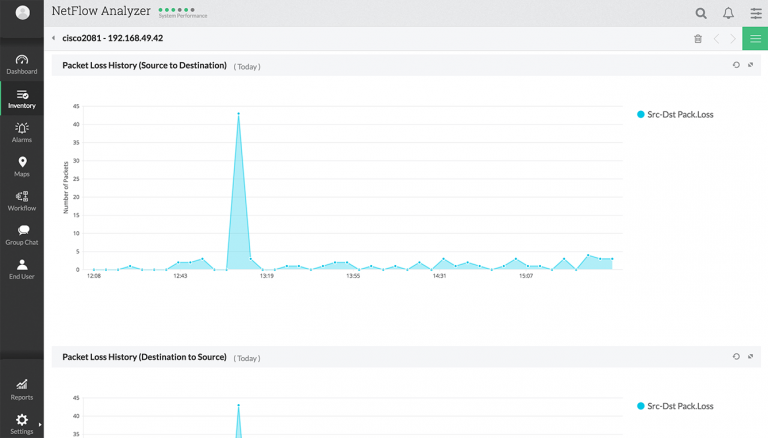Click the peak data point in upper chart
Screen dimensions: 768x438
click(239, 114)
